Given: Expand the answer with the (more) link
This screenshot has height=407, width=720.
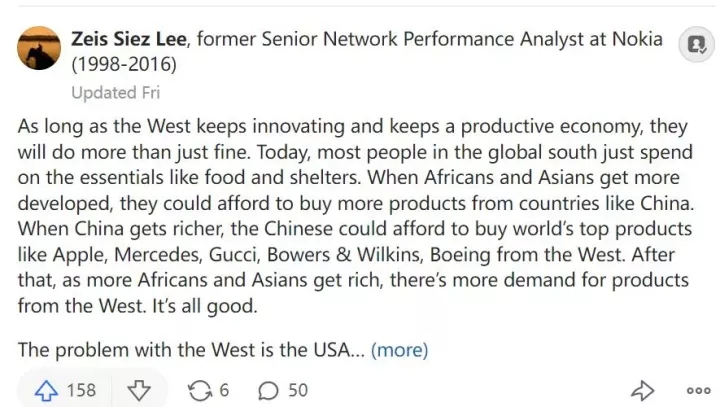Looking at the screenshot, I should click(399, 350).
